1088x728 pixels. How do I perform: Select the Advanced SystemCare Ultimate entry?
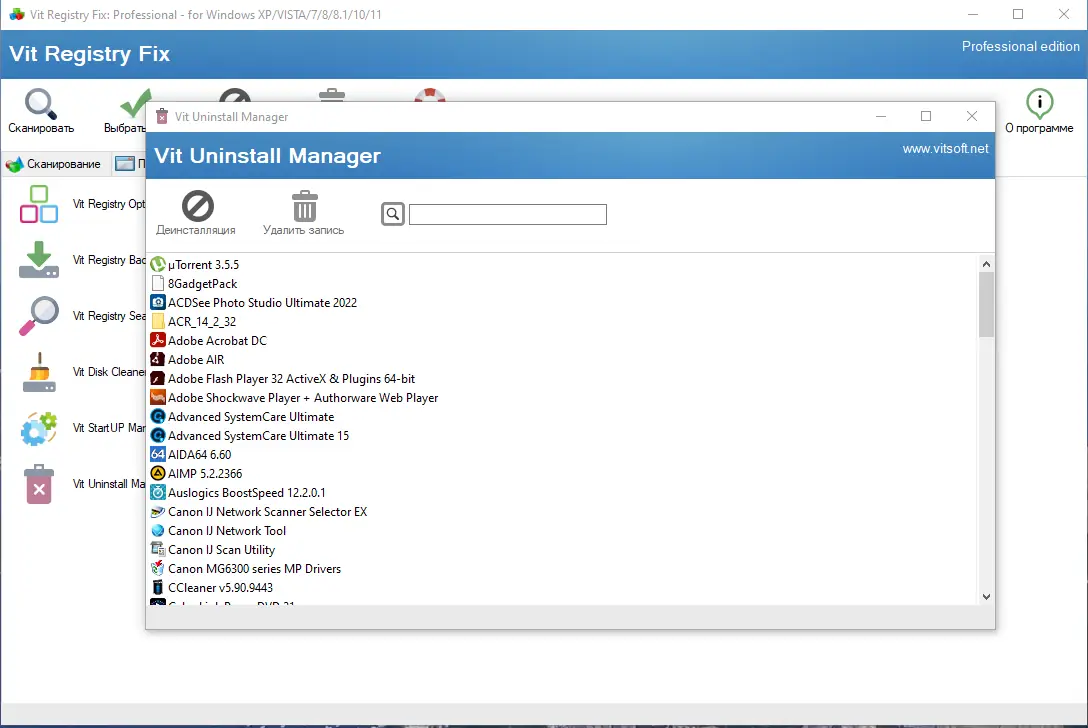pyautogui.click(x=251, y=417)
